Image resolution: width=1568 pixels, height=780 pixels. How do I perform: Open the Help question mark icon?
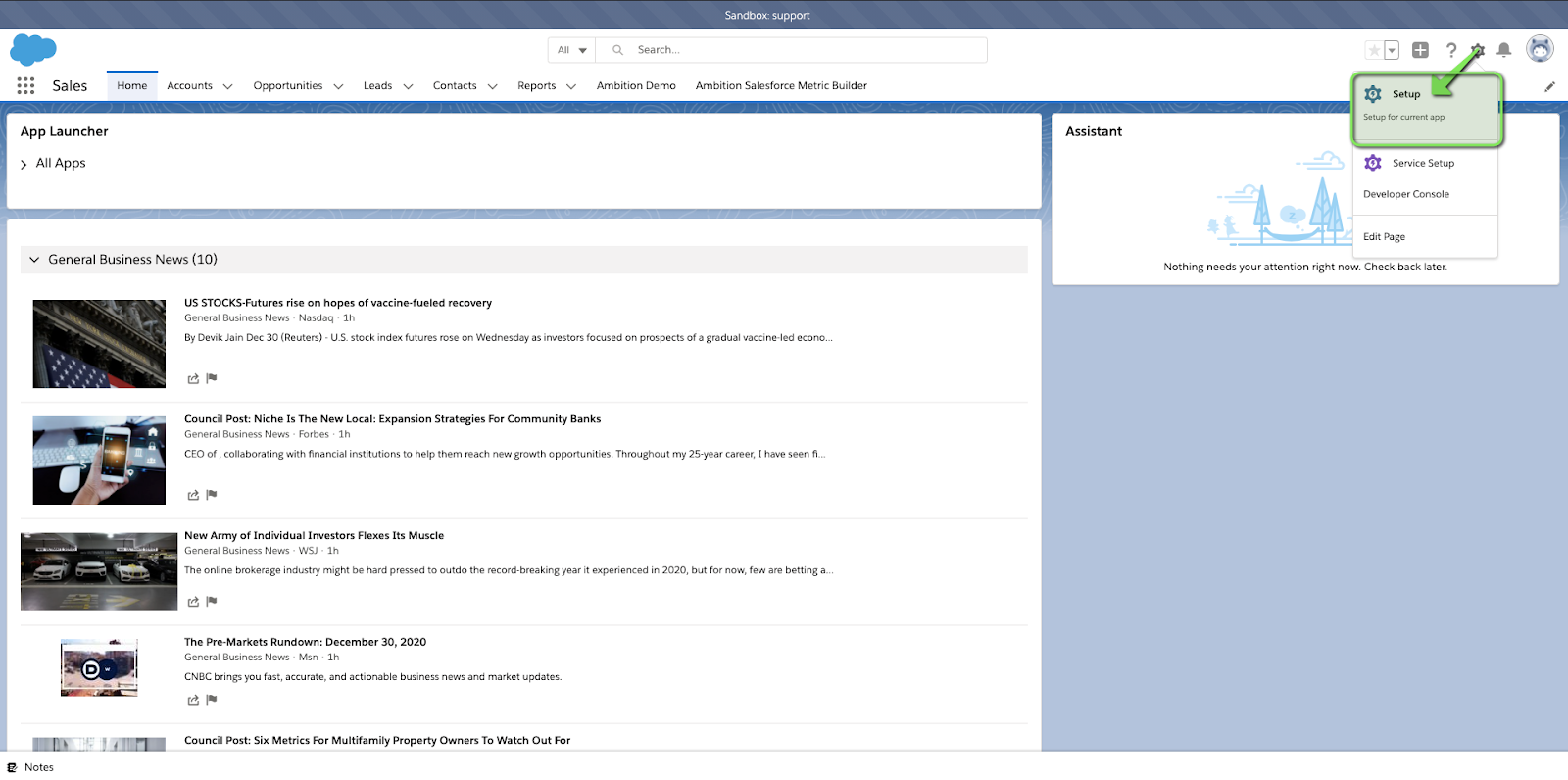pyautogui.click(x=1451, y=50)
